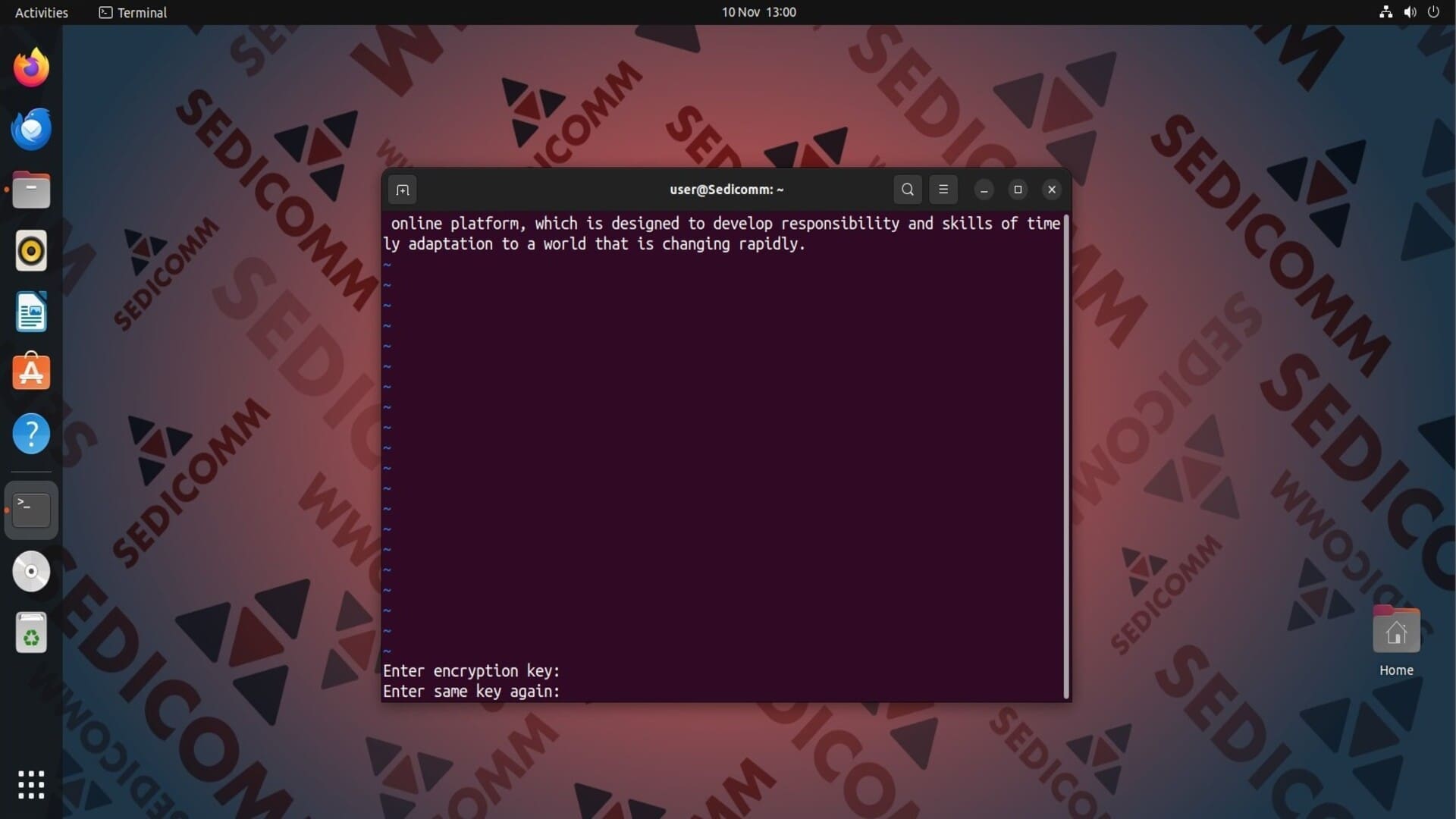Image resolution: width=1456 pixels, height=819 pixels.
Task: Open Rhythmbox music player
Action: click(31, 251)
